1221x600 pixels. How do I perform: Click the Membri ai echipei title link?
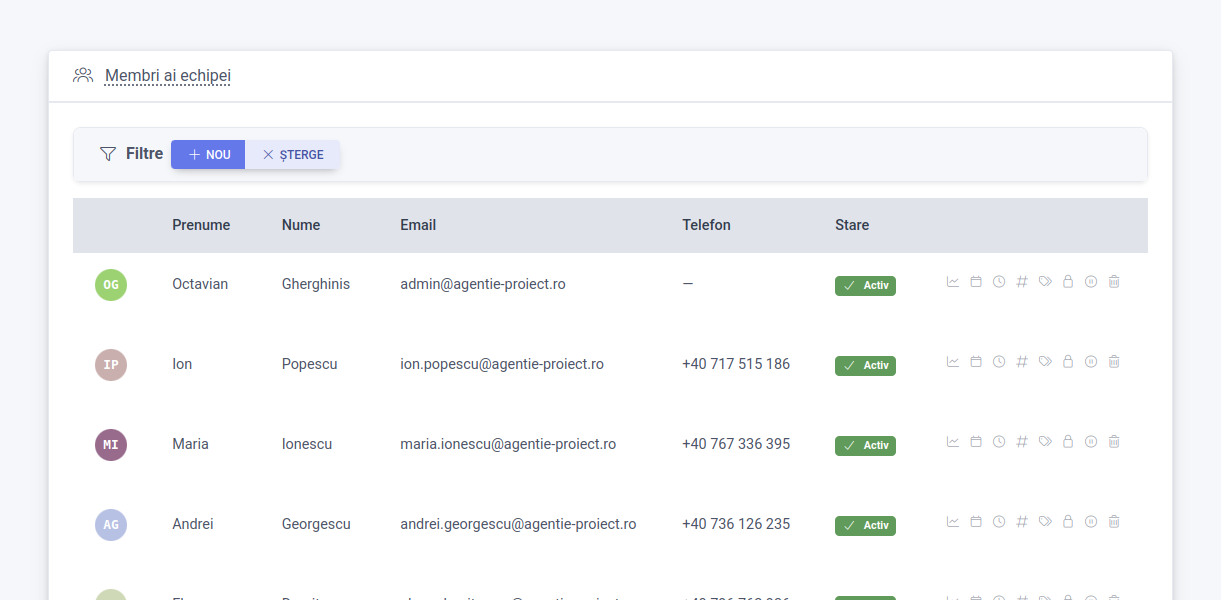coord(168,76)
